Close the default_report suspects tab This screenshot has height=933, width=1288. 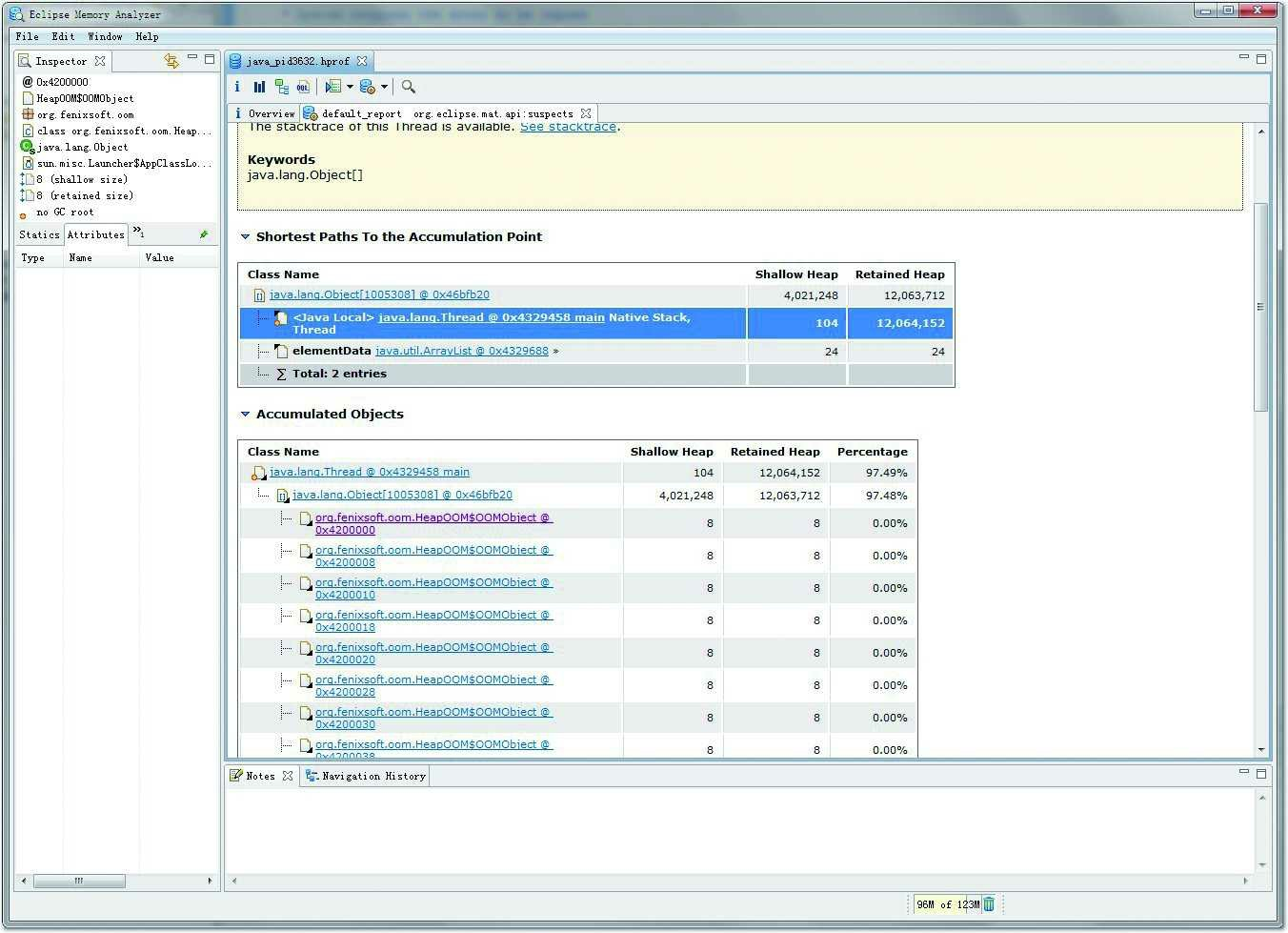(x=586, y=112)
